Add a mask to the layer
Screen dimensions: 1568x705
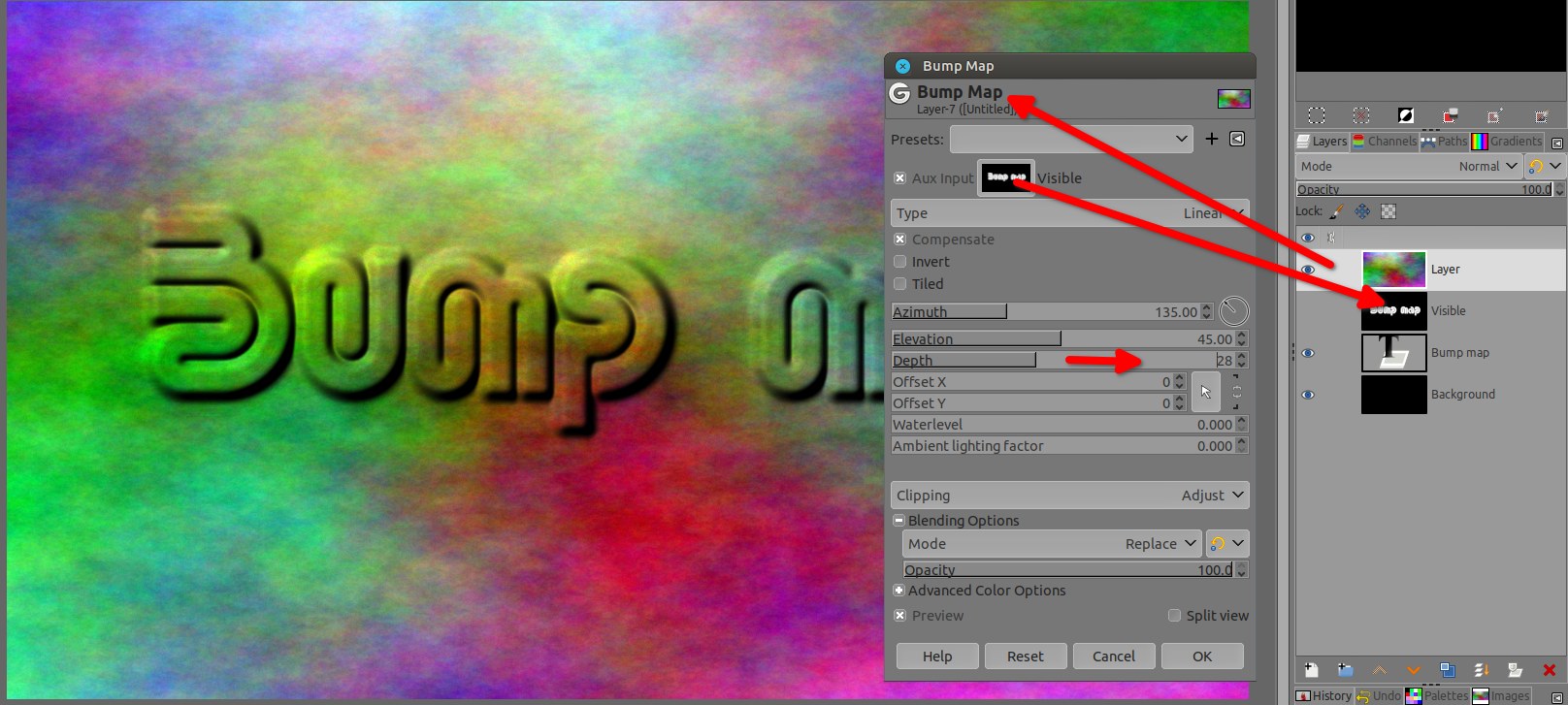[1515, 670]
